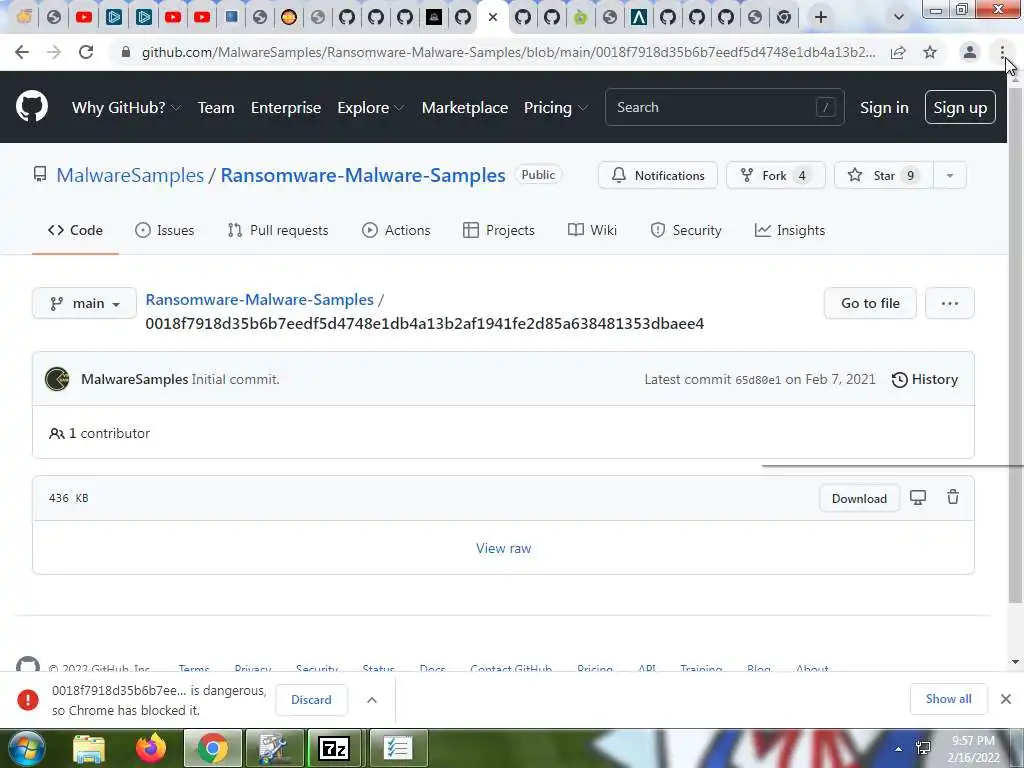Open the Windows Start menu orb
The image size is (1024, 768).
pyautogui.click(x=27, y=748)
